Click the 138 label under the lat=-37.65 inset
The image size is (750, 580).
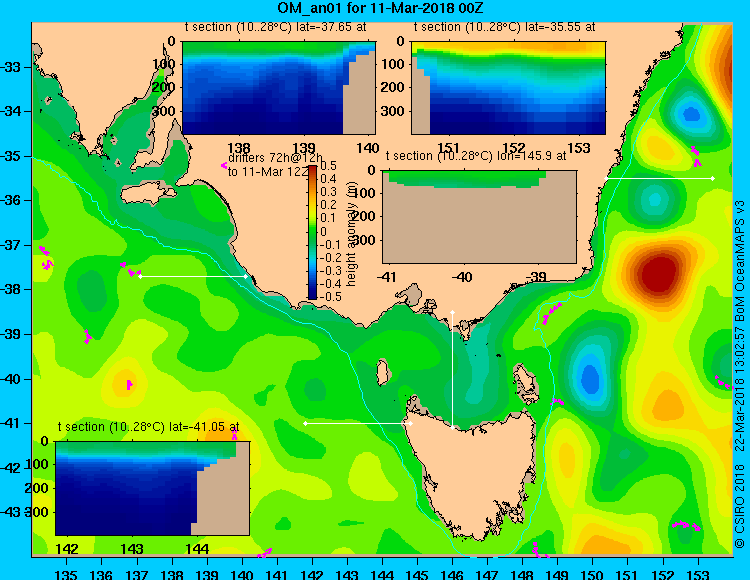point(239,148)
